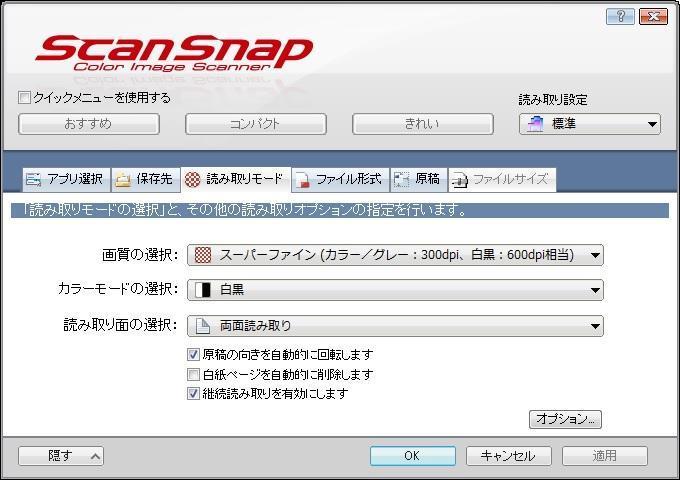
Task: Switch to the ファイル形式 tab
Action: pos(340,179)
